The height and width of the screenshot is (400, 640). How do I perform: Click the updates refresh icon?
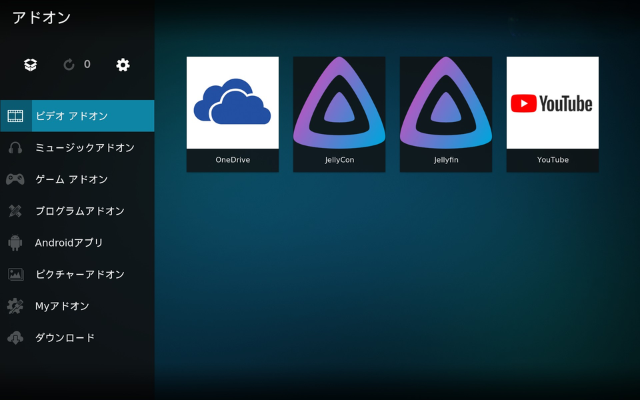point(69,65)
